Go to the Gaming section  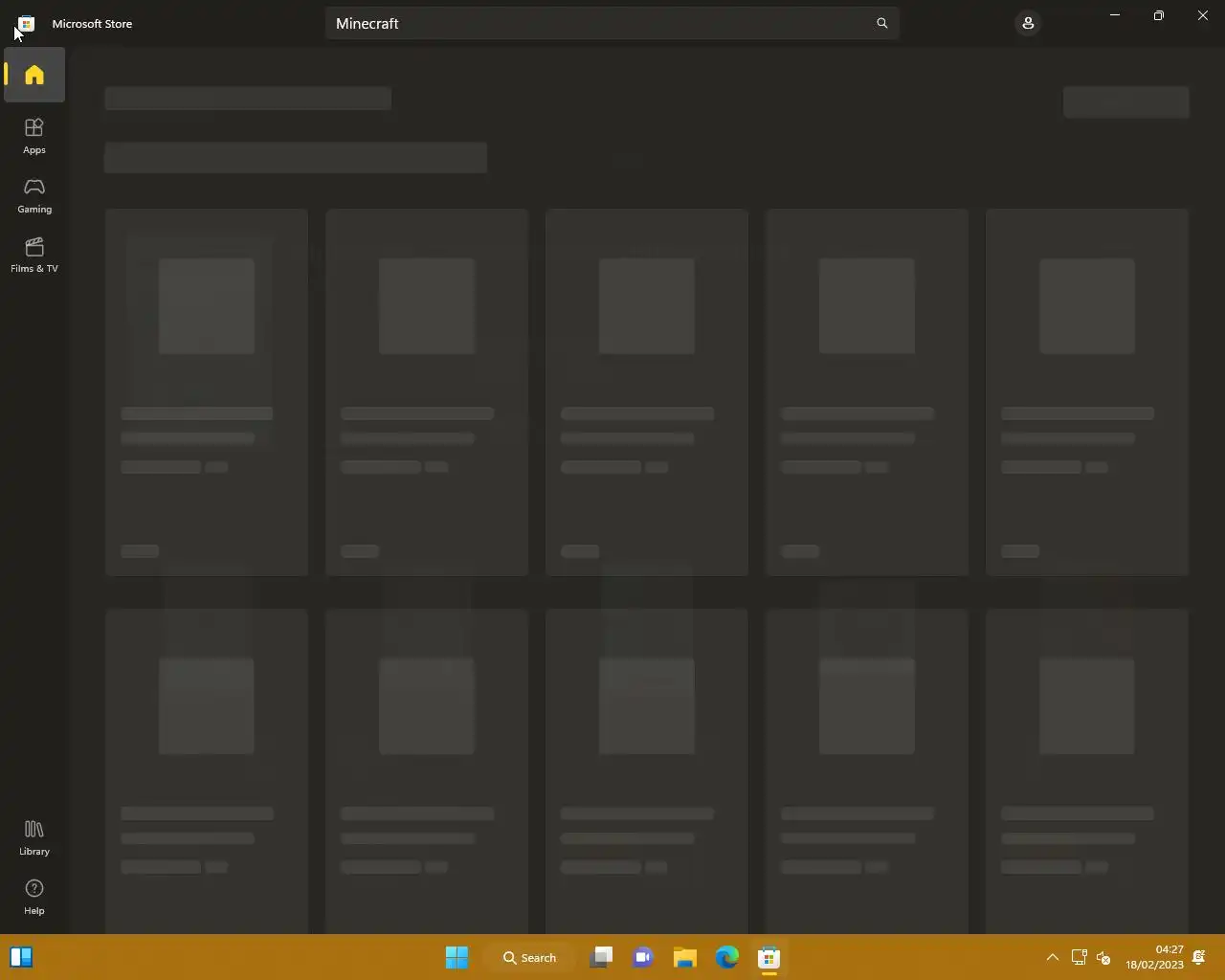34,195
